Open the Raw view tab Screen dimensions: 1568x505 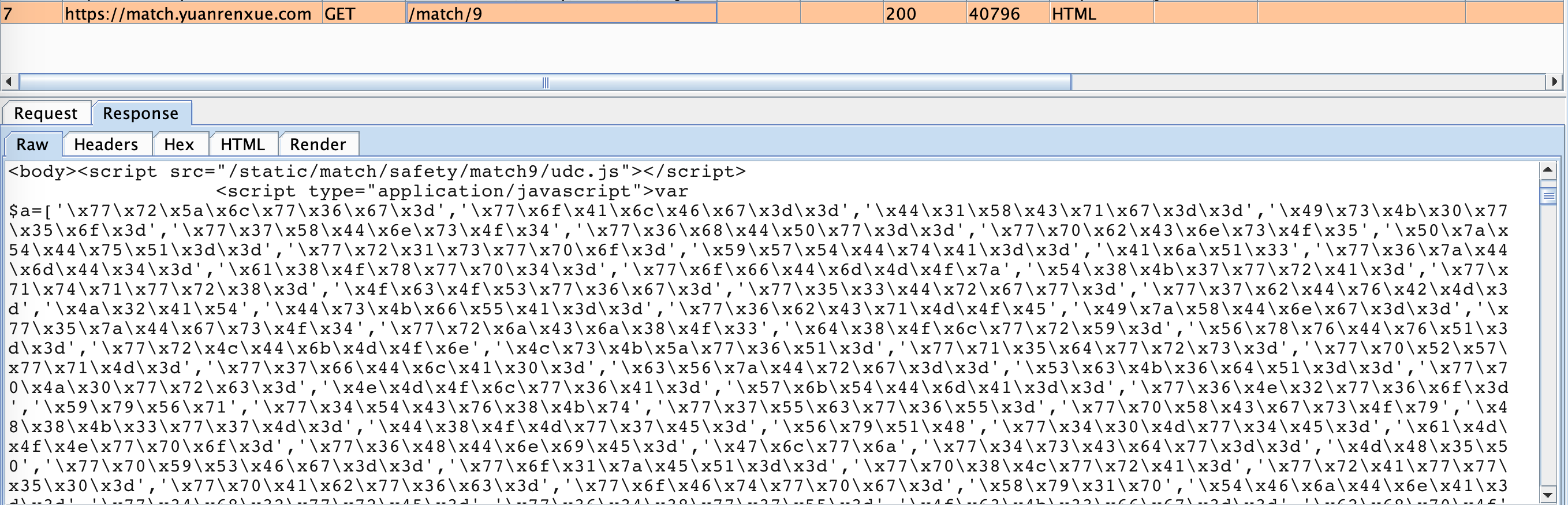[32, 144]
